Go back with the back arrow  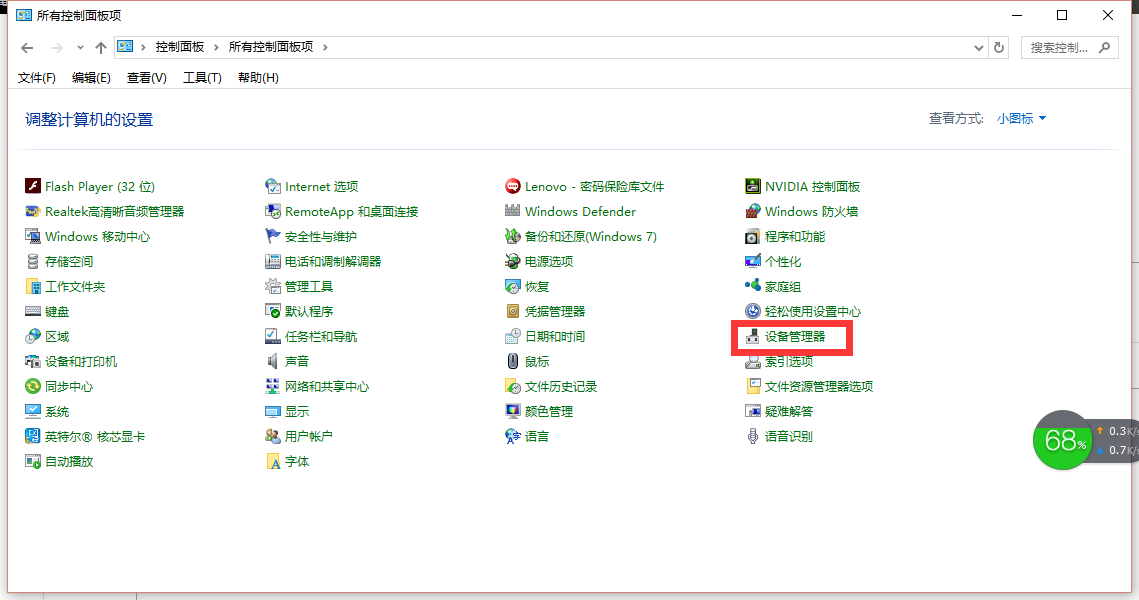point(27,47)
